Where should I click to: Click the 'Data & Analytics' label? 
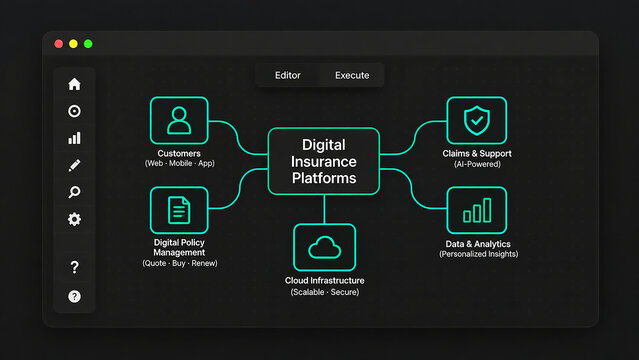click(478, 244)
